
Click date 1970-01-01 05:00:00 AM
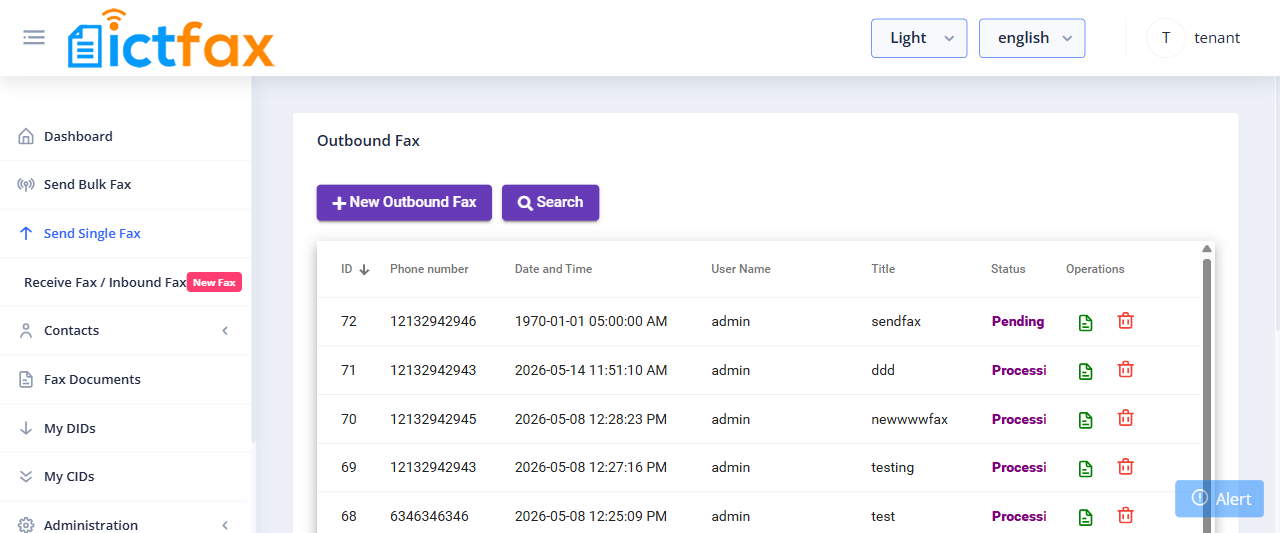click(591, 321)
